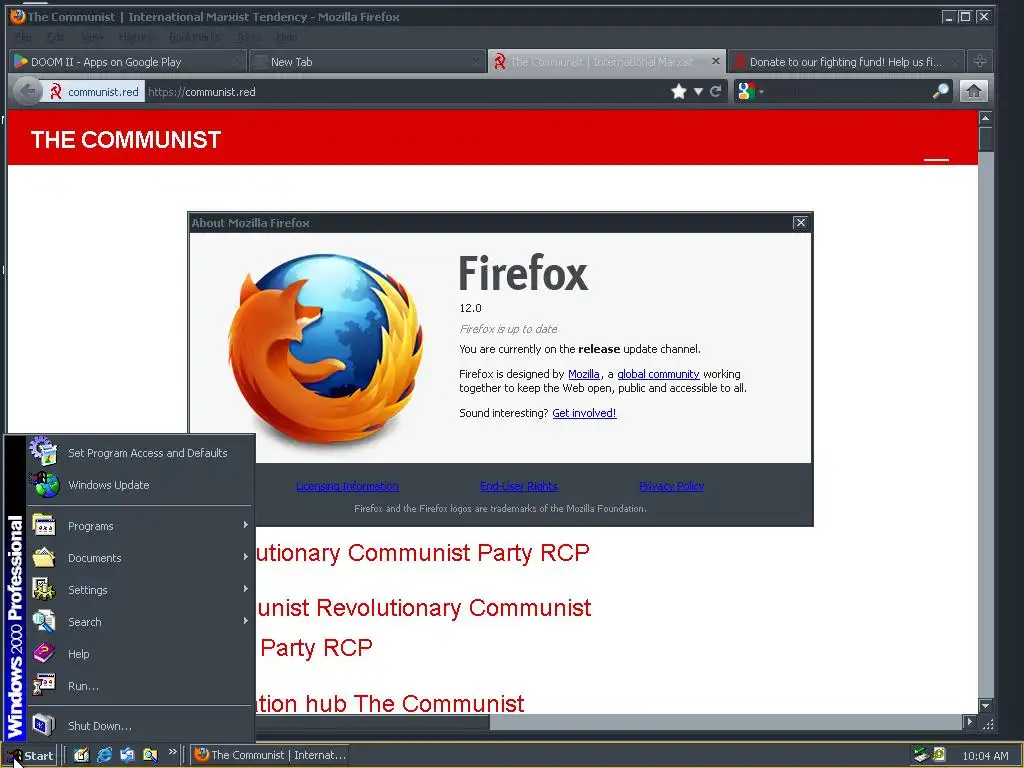Click the search magnifier icon in search box
This screenshot has height=768, width=1024.
pos(940,91)
